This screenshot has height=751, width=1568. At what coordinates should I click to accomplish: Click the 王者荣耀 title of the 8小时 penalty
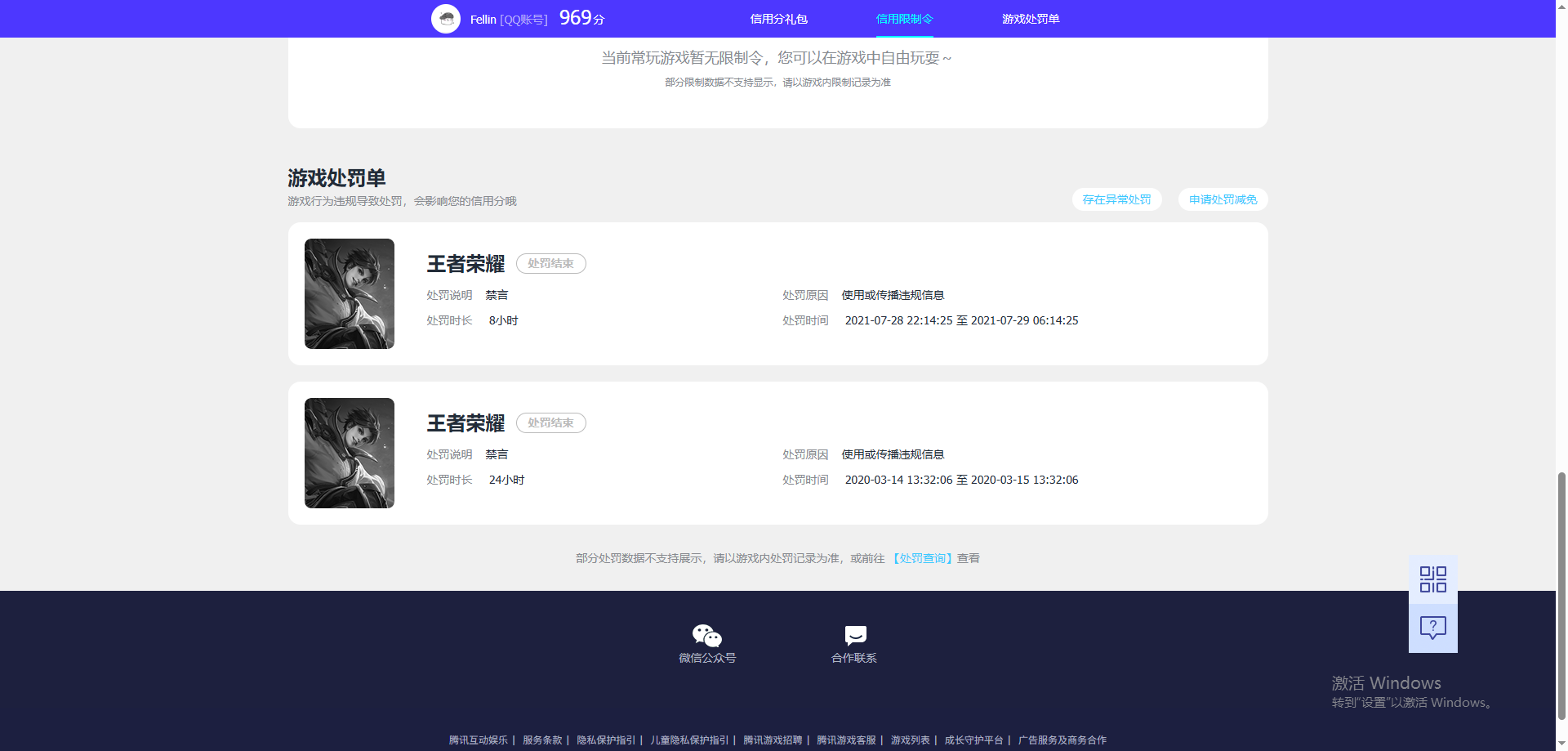pyautogui.click(x=465, y=264)
